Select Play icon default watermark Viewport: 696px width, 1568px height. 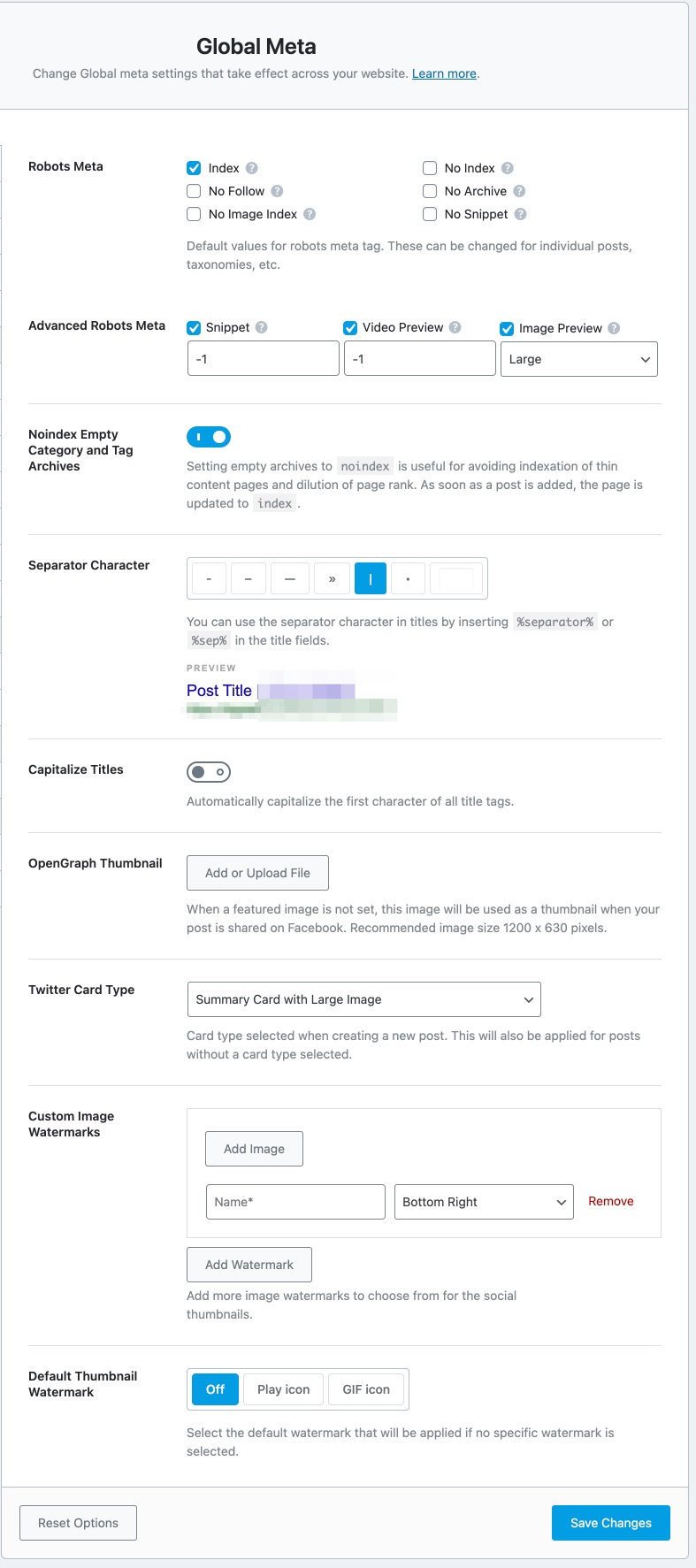click(x=283, y=1389)
